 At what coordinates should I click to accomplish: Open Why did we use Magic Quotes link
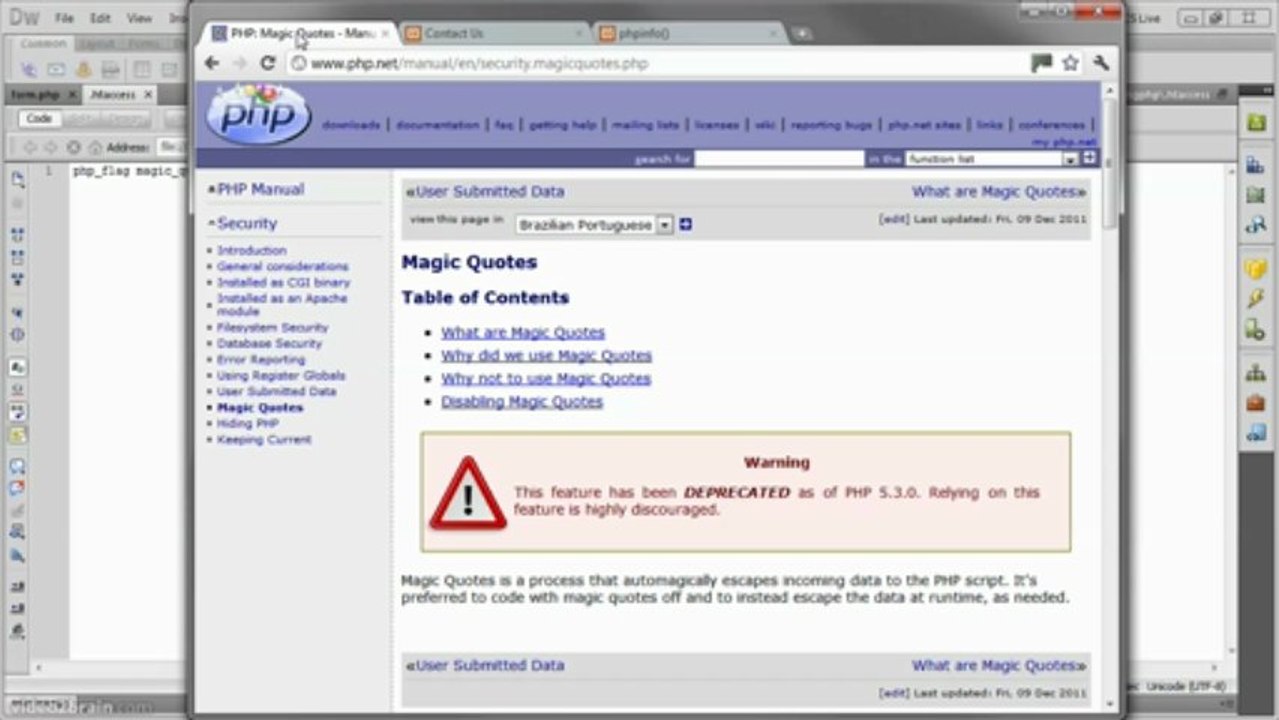point(546,355)
